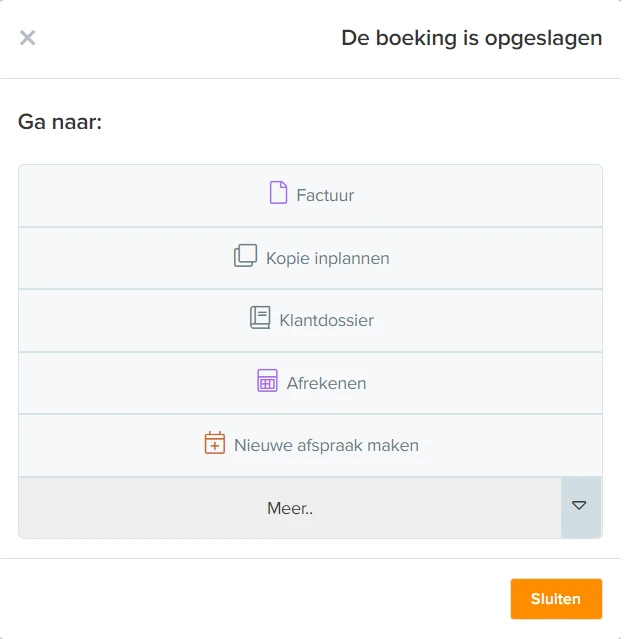
Task: Open the Klantdossier entry
Action: [310, 321]
